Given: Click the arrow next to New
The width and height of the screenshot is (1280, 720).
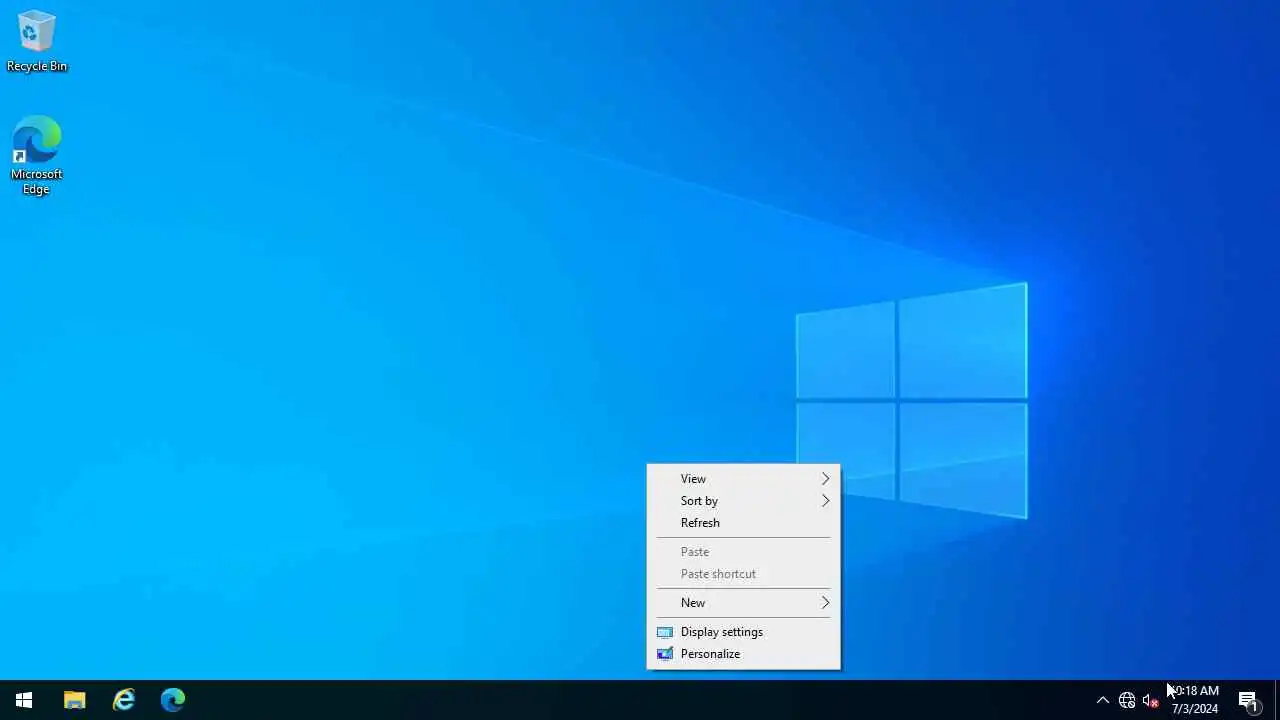Looking at the screenshot, I should point(826,603).
